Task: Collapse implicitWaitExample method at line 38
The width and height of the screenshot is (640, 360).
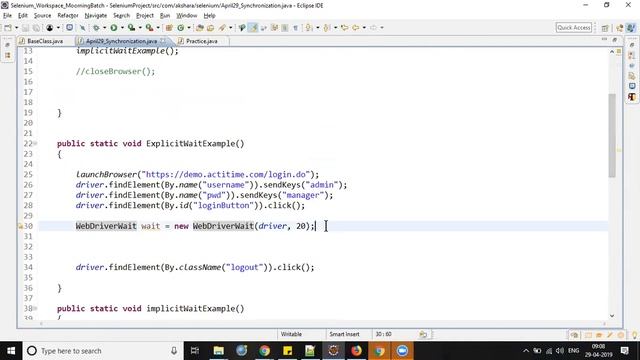Action: point(35,309)
